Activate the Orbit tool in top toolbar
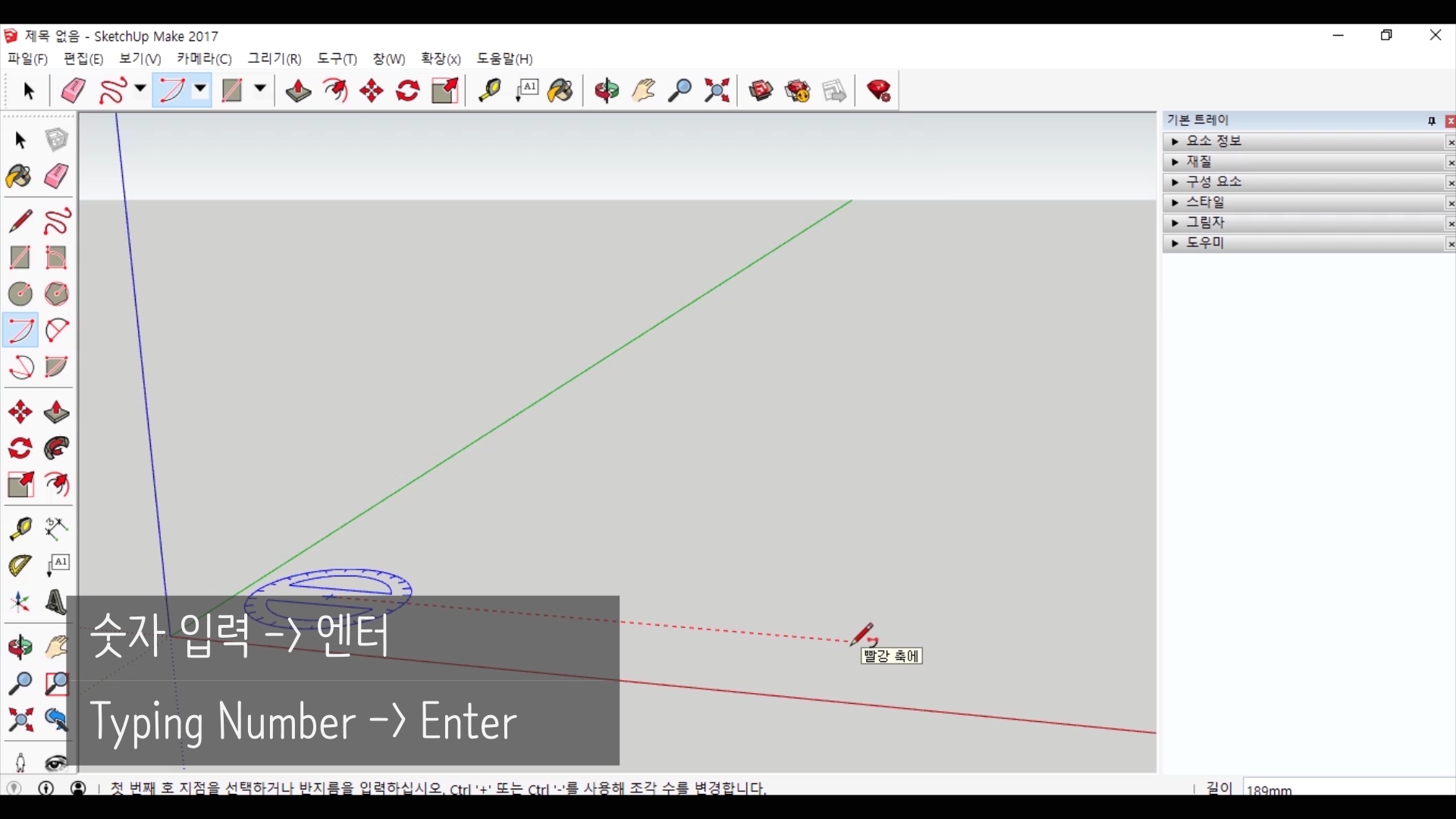The image size is (1456, 819). pos(607,91)
